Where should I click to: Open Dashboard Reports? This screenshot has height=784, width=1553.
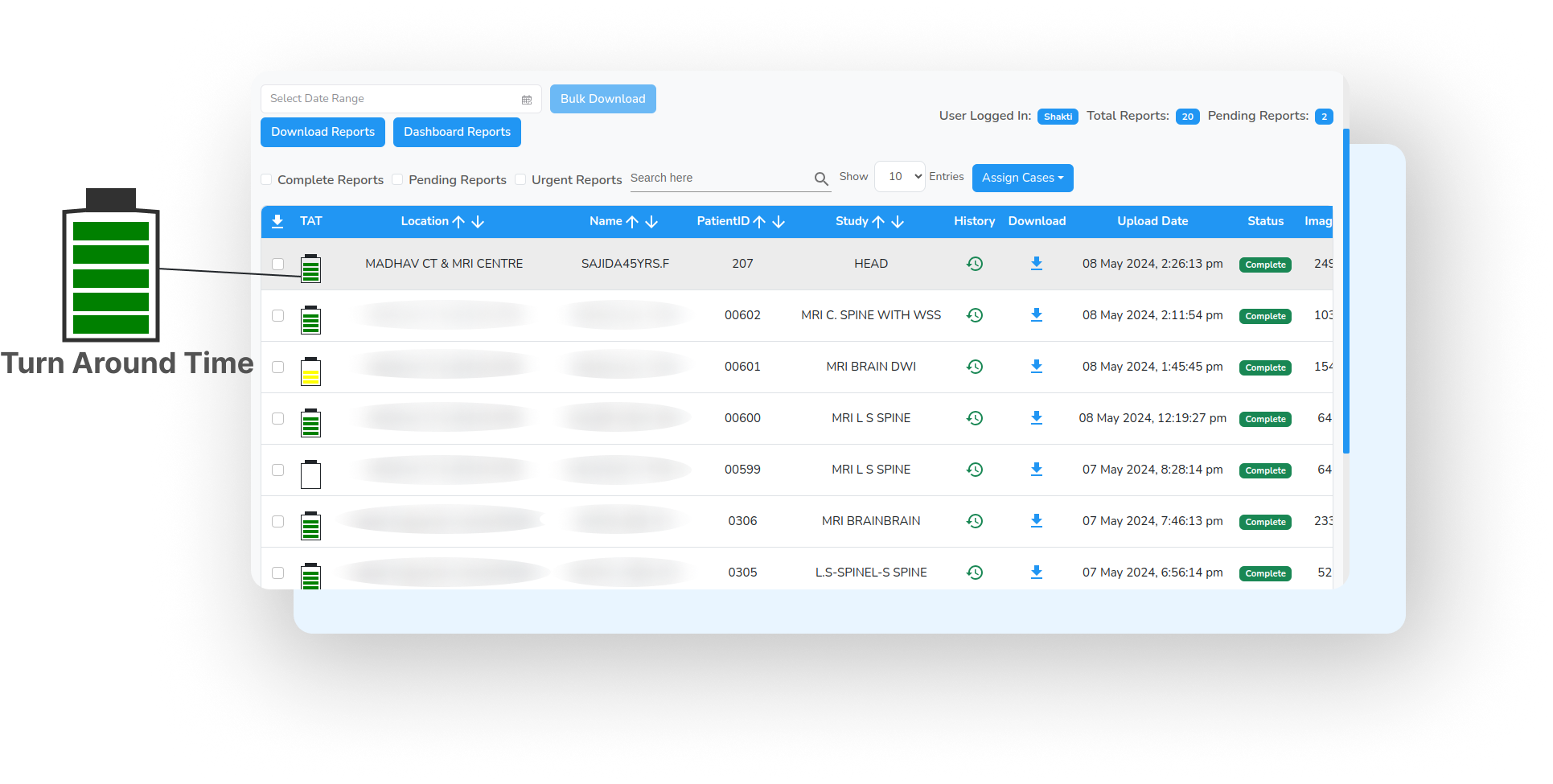(x=457, y=133)
